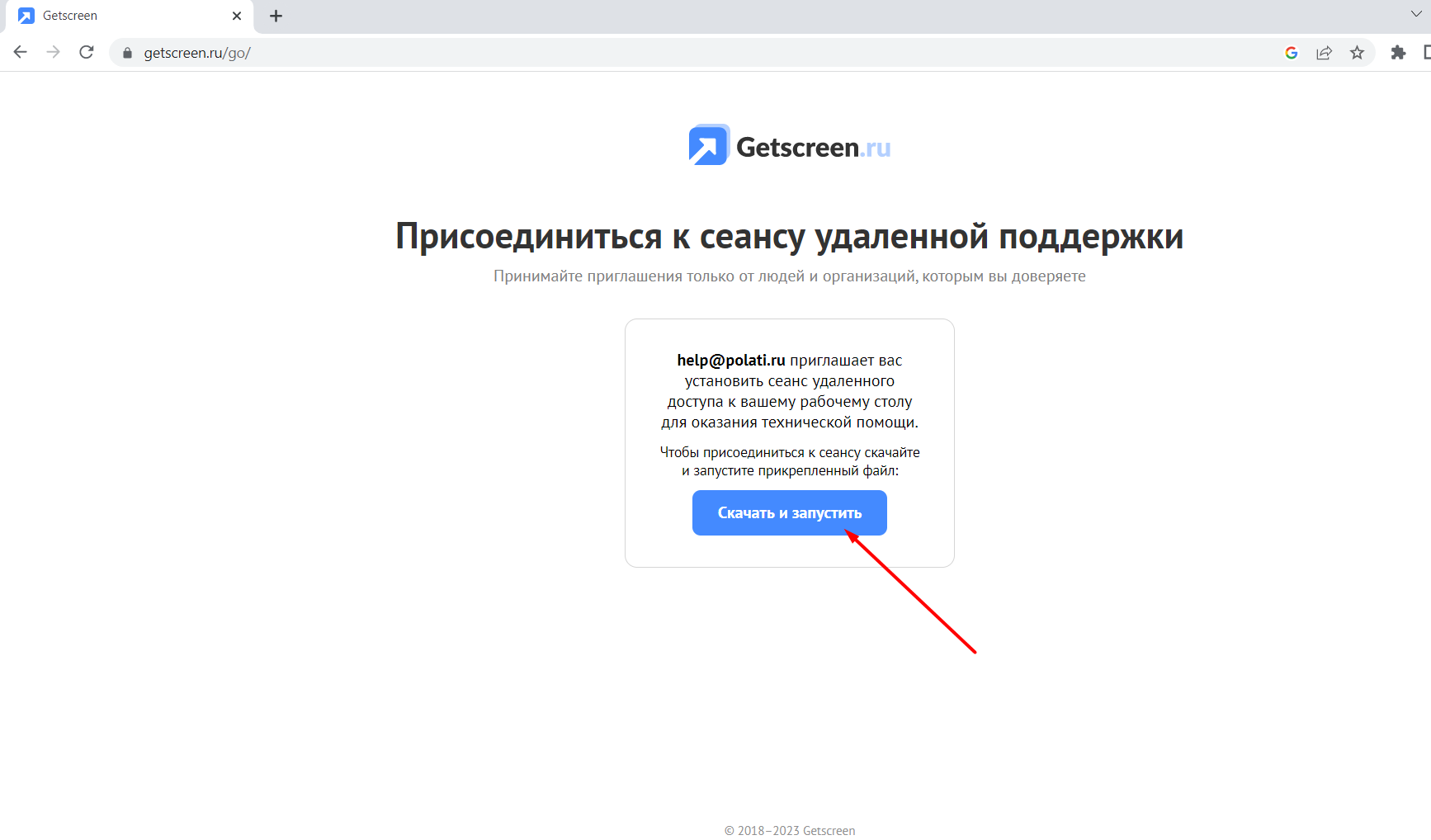This screenshot has width=1431, height=840.
Task: Open a new browser tab with the plus
Action: coord(276,16)
